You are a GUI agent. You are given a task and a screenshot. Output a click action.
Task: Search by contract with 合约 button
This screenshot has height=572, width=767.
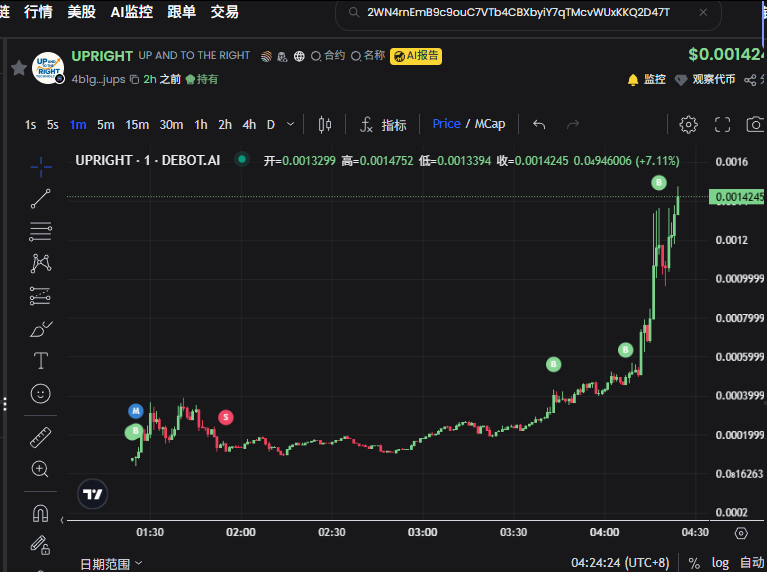coord(328,56)
